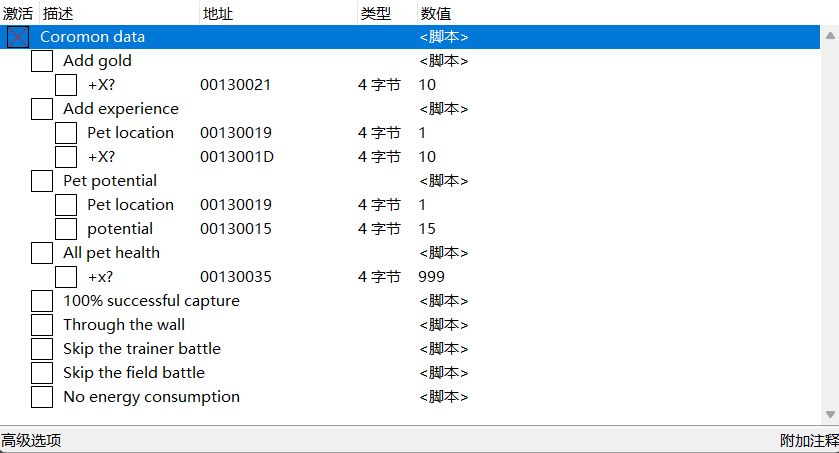Click address 0013001D cell
Viewport: 839px width, 453px height.
tap(237, 157)
